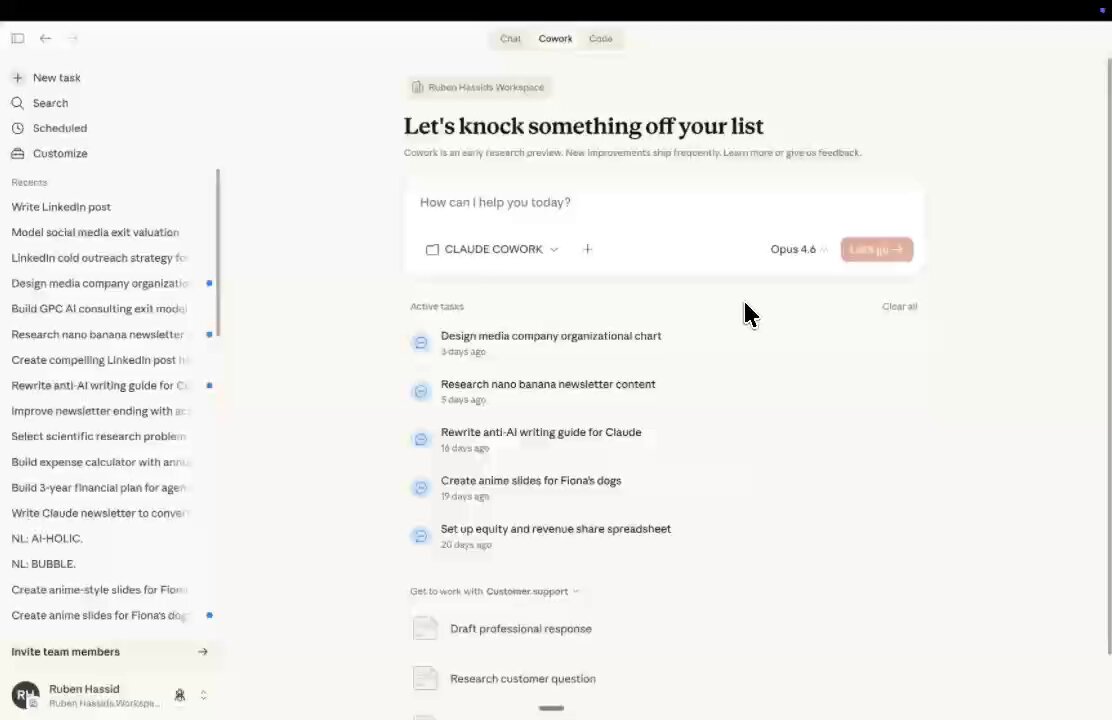Click the Invite team members arrow
1112x720 pixels.
203,651
